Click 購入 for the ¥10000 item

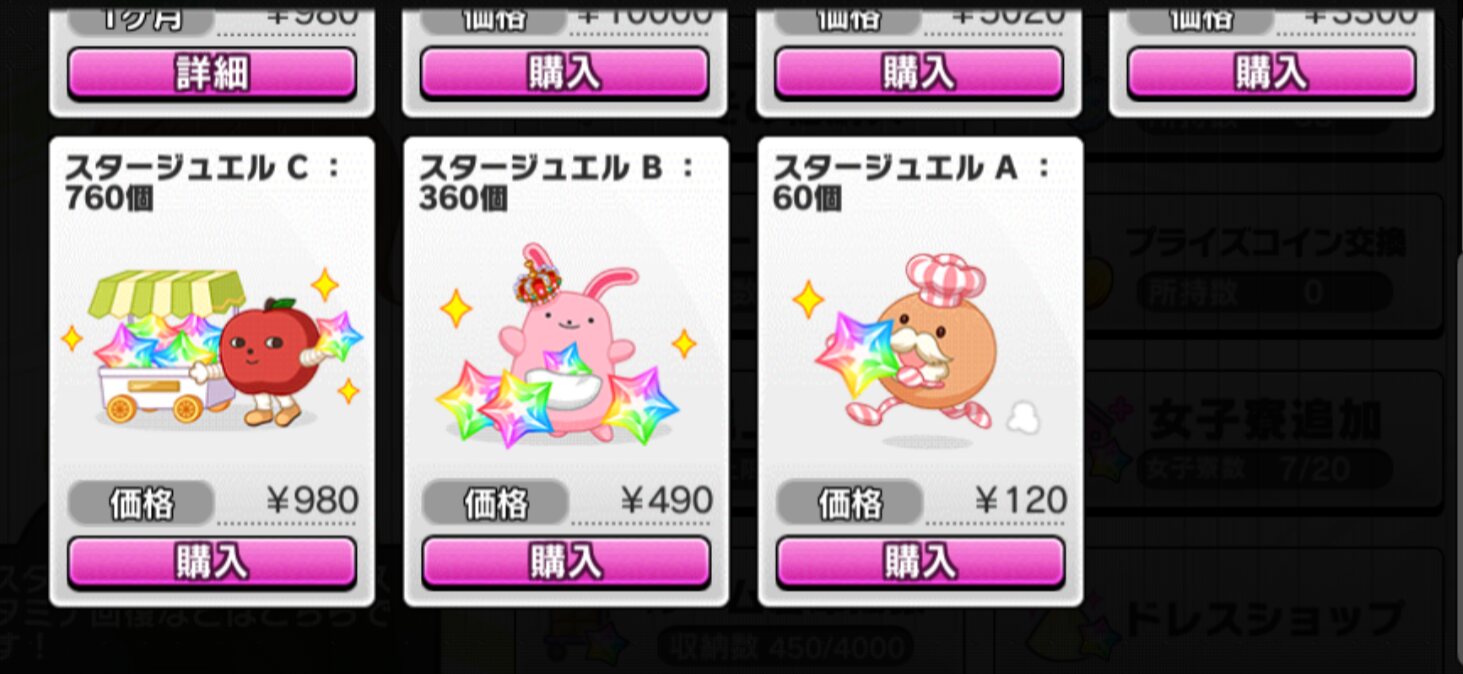pos(565,73)
